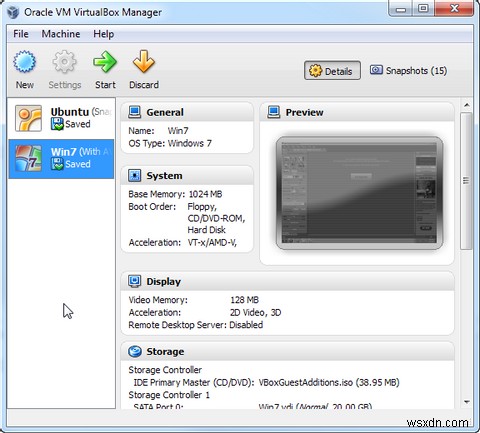Image resolution: width=480 pixels, height=433 pixels.
Task: Click the General section monitor icon
Action: click(x=135, y=112)
